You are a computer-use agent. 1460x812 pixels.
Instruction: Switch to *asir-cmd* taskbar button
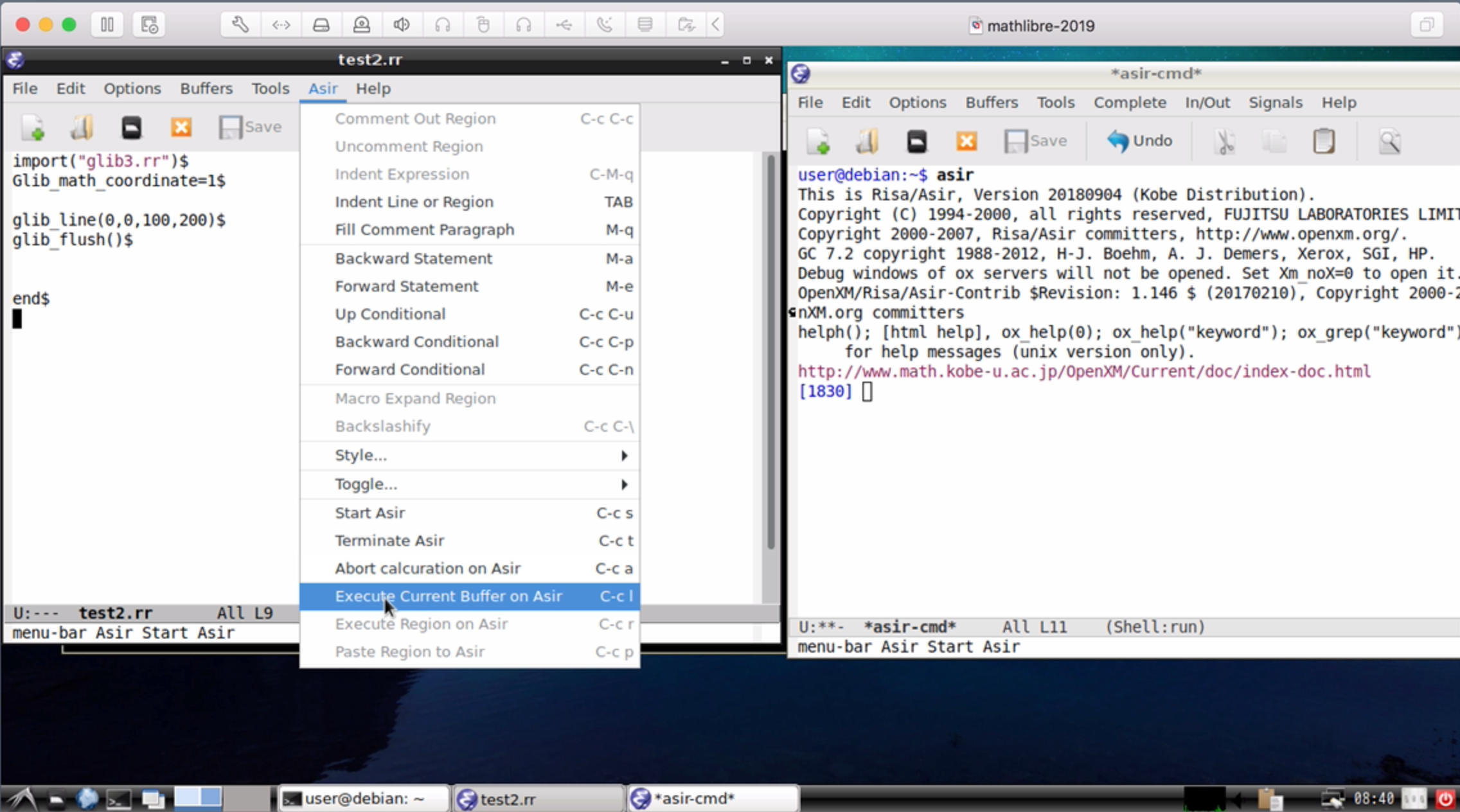pyautogui.click(x=713, y=799)
